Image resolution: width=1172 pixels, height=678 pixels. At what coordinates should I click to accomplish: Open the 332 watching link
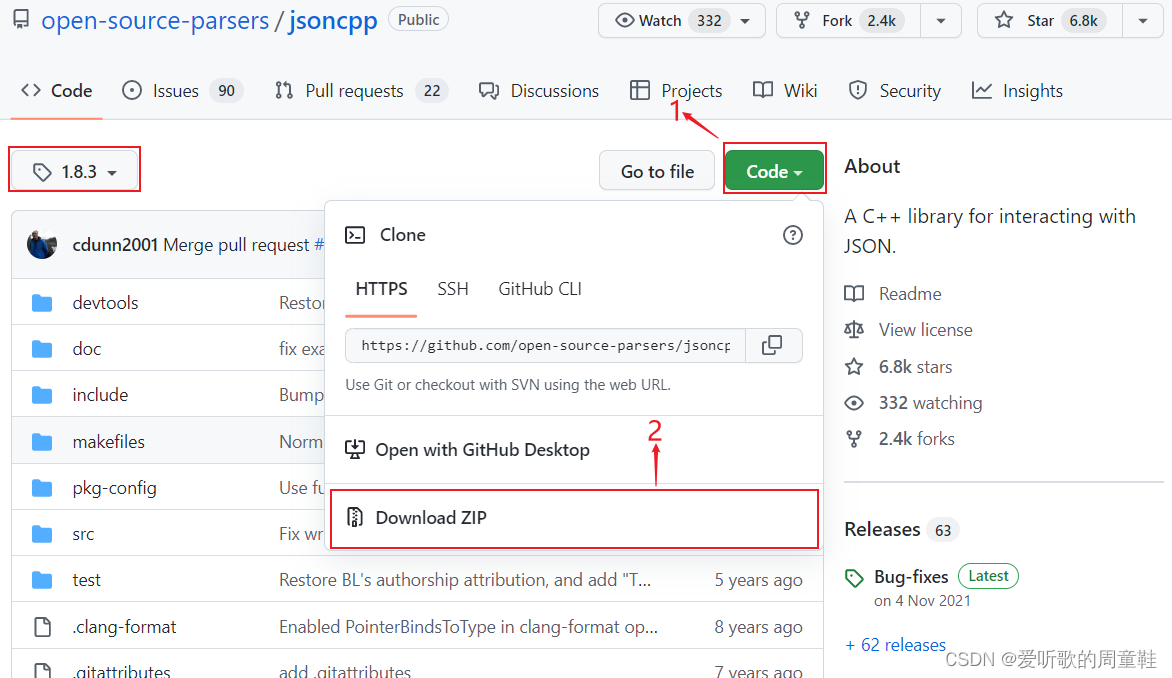[931, 403]
